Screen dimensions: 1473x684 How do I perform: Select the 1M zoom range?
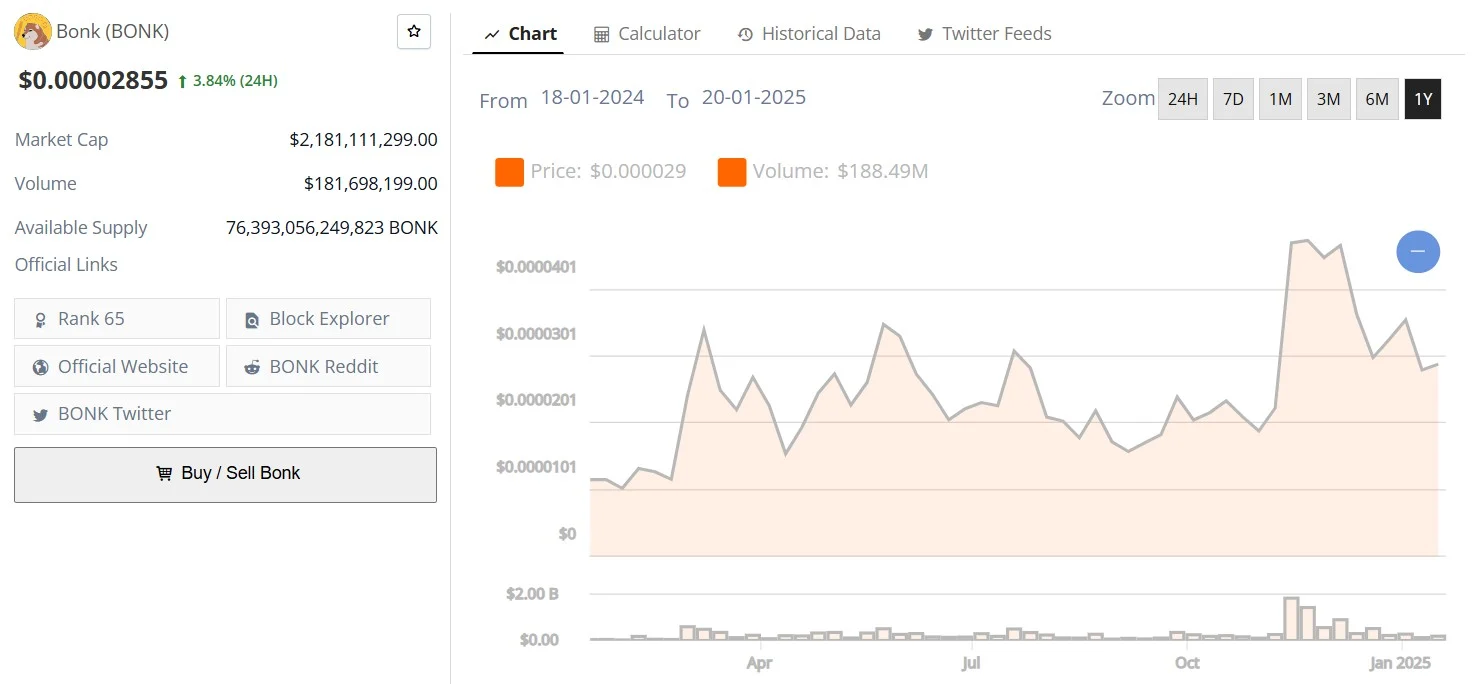click(x=1280, y=99)
